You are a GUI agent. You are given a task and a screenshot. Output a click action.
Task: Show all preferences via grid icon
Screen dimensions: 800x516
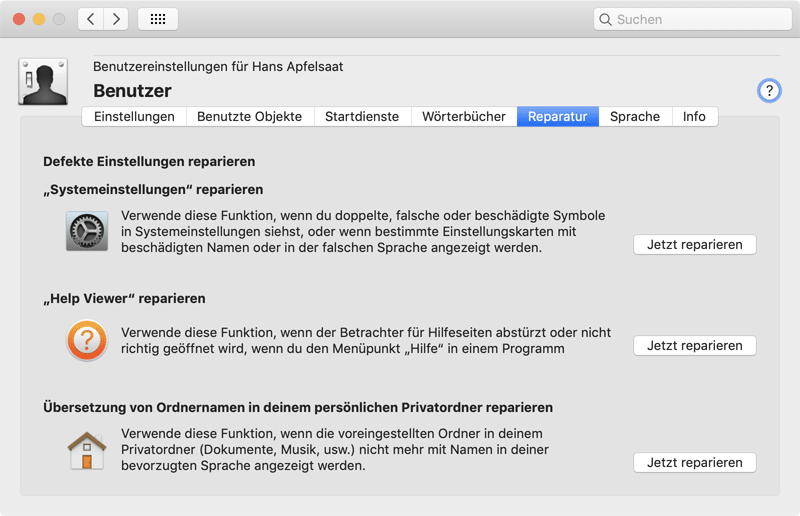158,19
